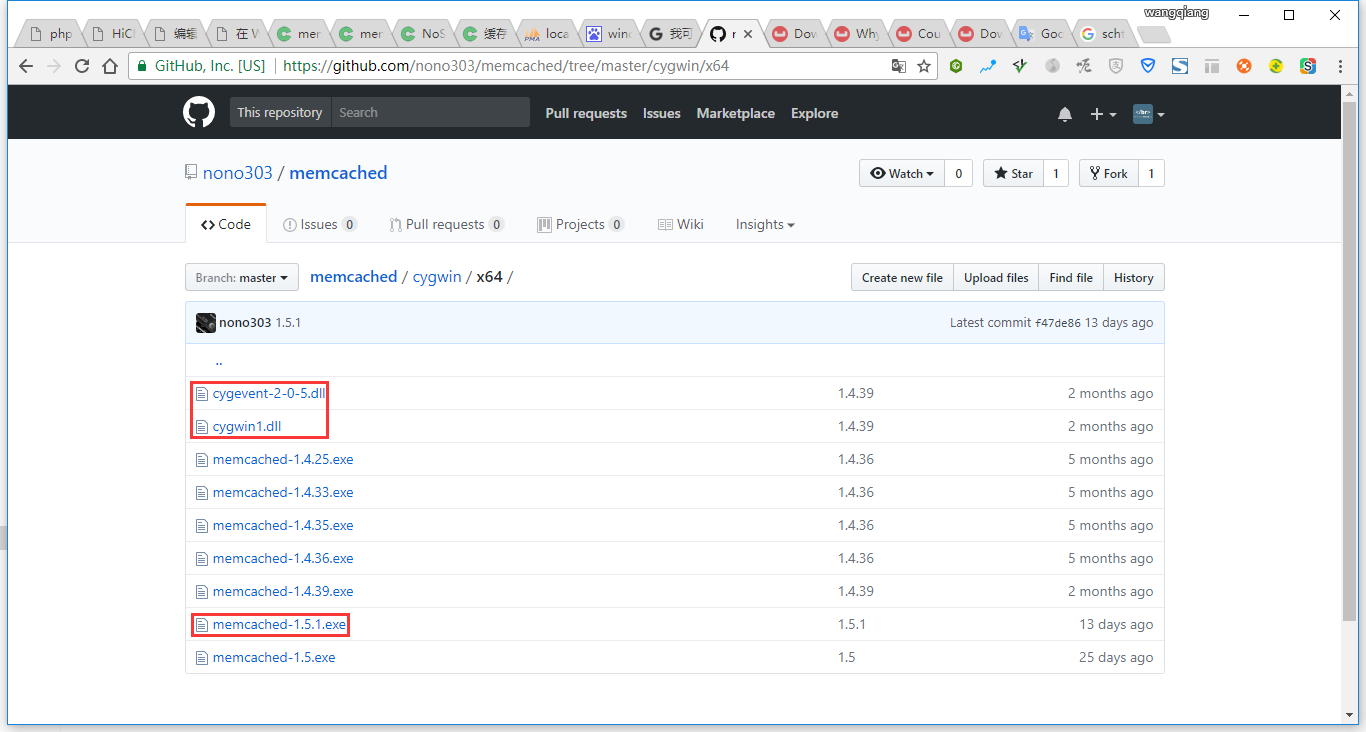Open Issues in the top navigation

[x=662, y=114]
